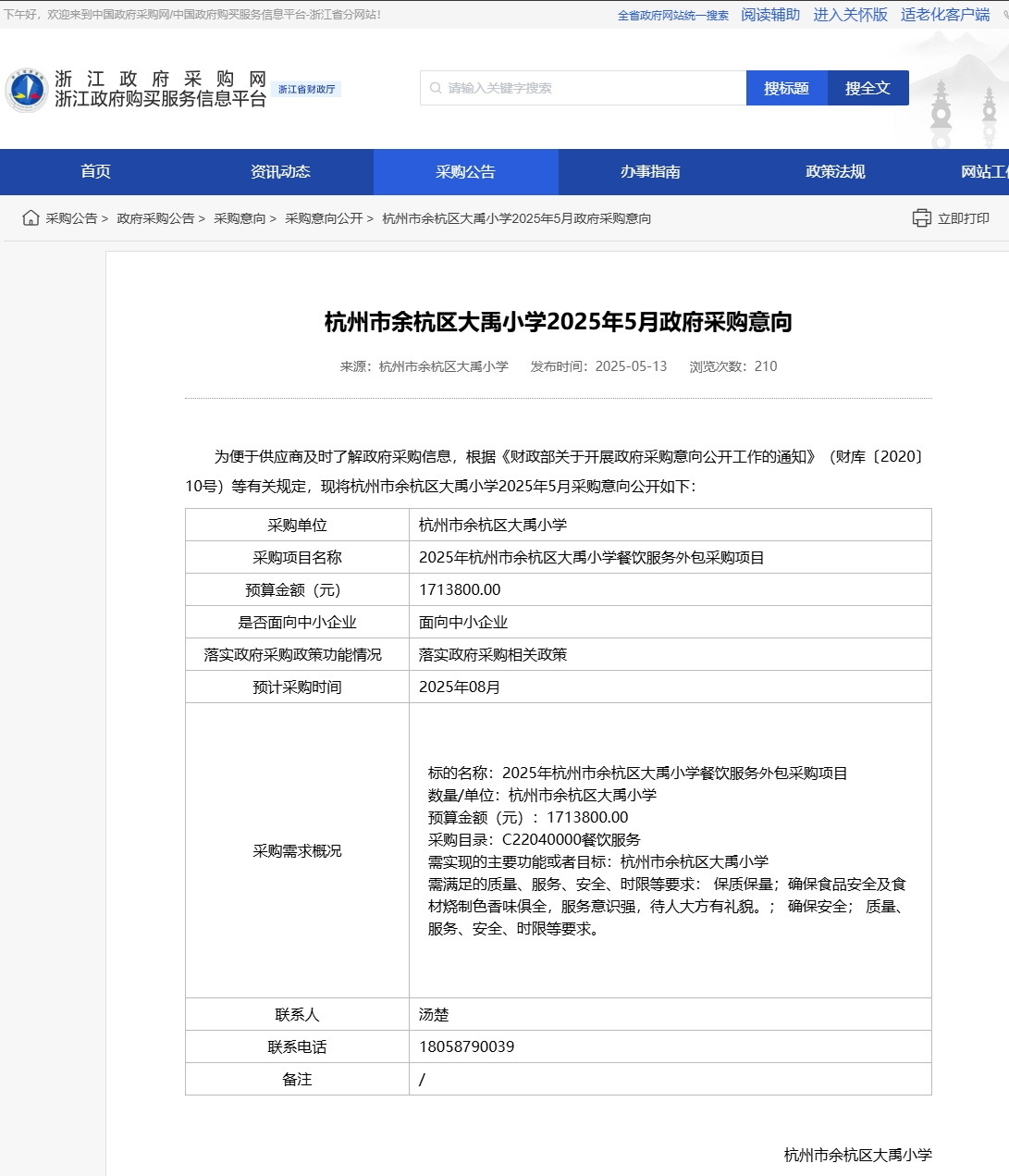The width and height of the screenshot is (1009, 1176).
Task: Click the view count 浏览次数：210
Action: [x=733, y=366]
